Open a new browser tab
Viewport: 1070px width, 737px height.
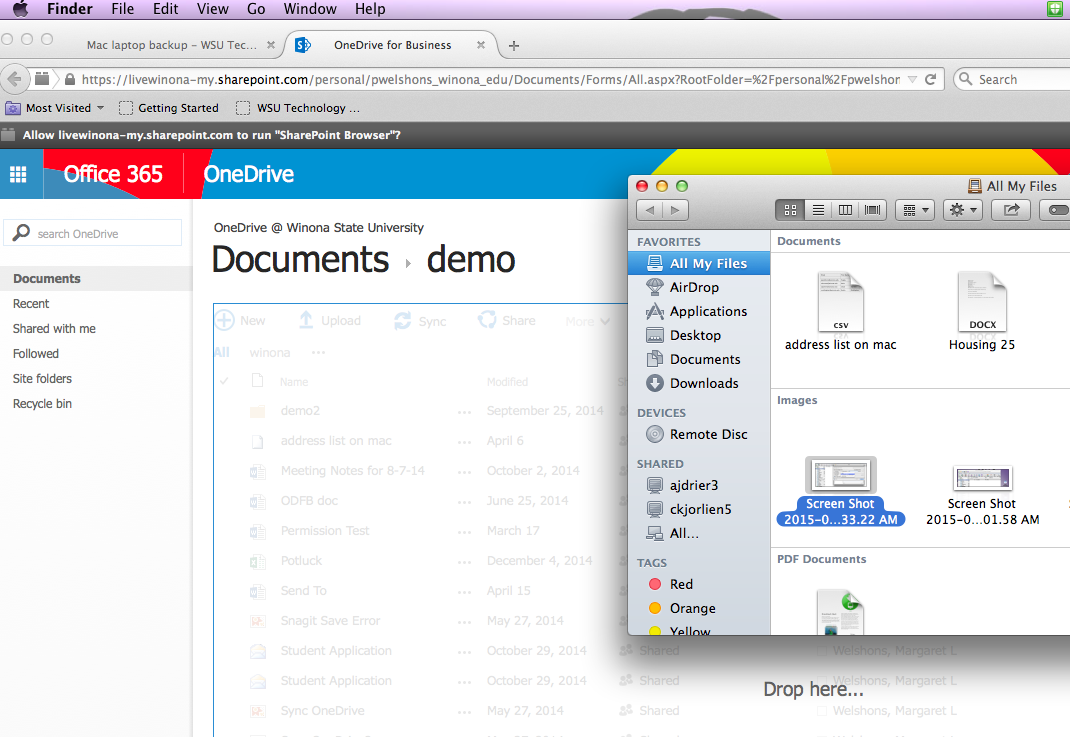coord(514,45)
